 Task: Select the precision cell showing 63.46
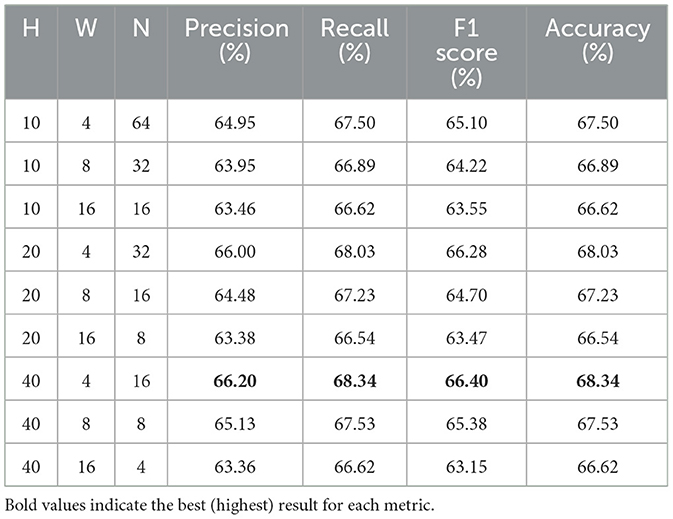coord(235,209)
